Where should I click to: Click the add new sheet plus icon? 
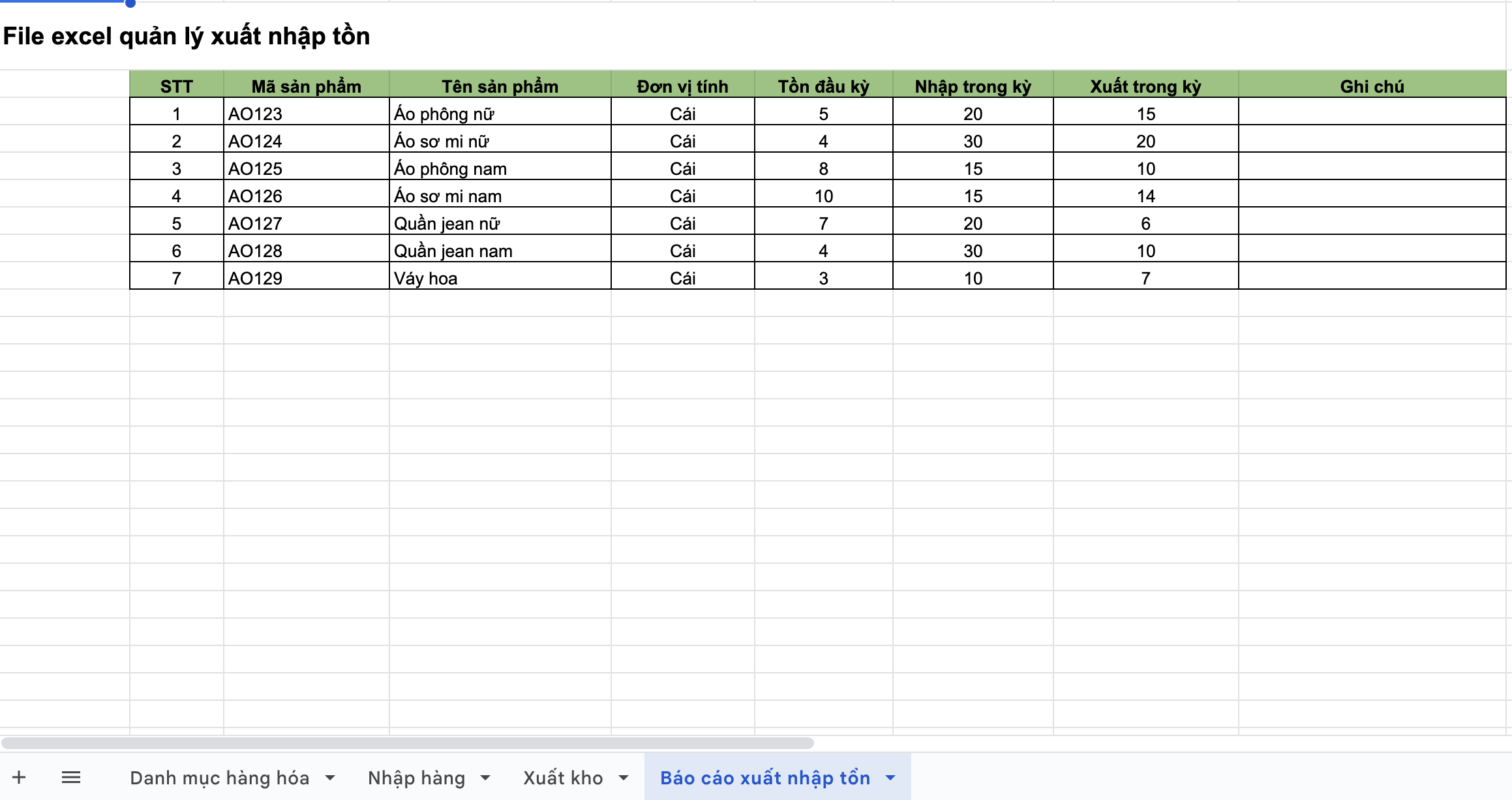click(x=19, y=777)
